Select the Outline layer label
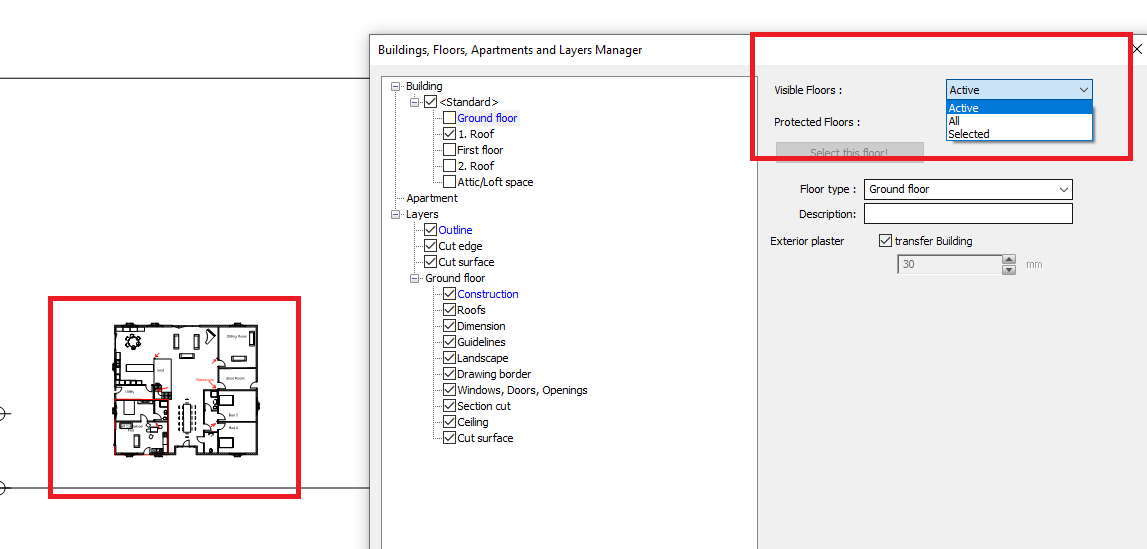 click(x=455, y=230)
